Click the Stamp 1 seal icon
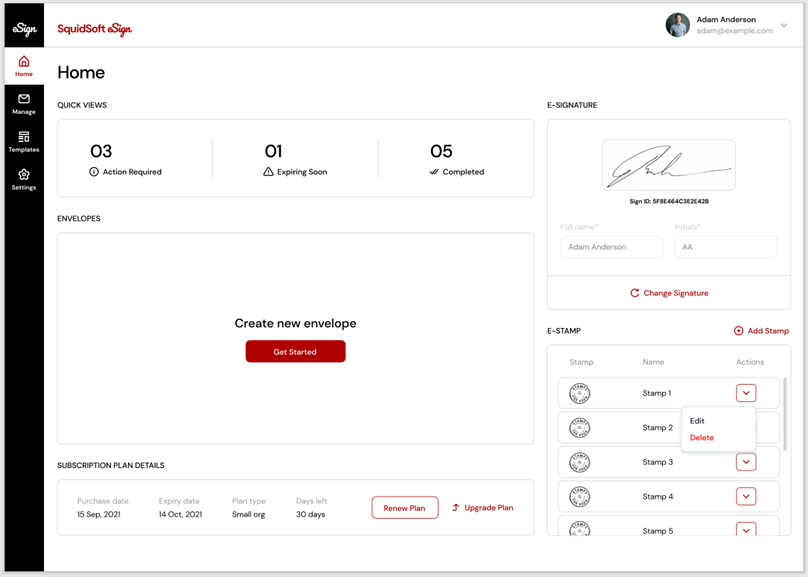Image resolution: width=809 pixels, height=577 pixels. 579,393
